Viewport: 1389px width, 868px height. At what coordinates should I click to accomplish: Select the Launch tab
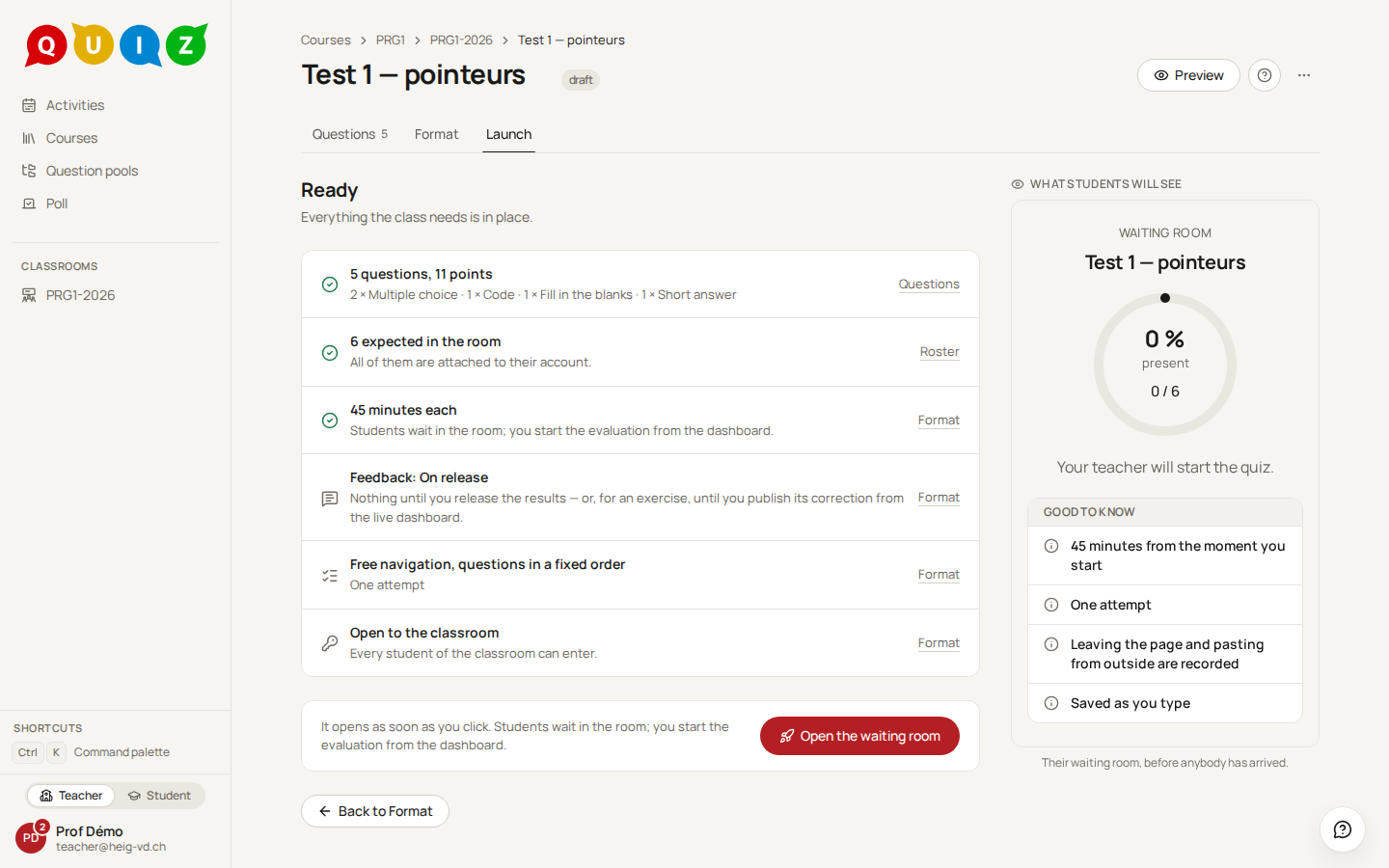click(508, 134)
